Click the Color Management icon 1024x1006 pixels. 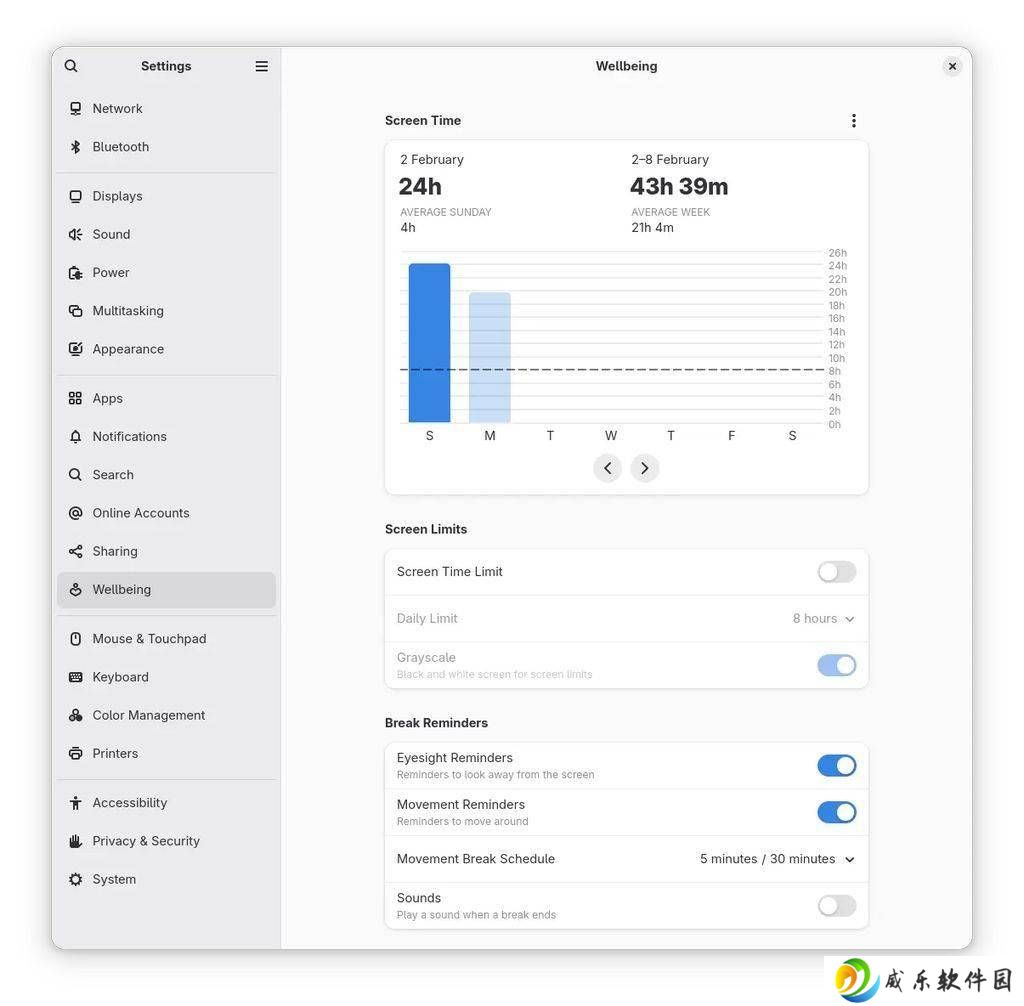[76, 715]
